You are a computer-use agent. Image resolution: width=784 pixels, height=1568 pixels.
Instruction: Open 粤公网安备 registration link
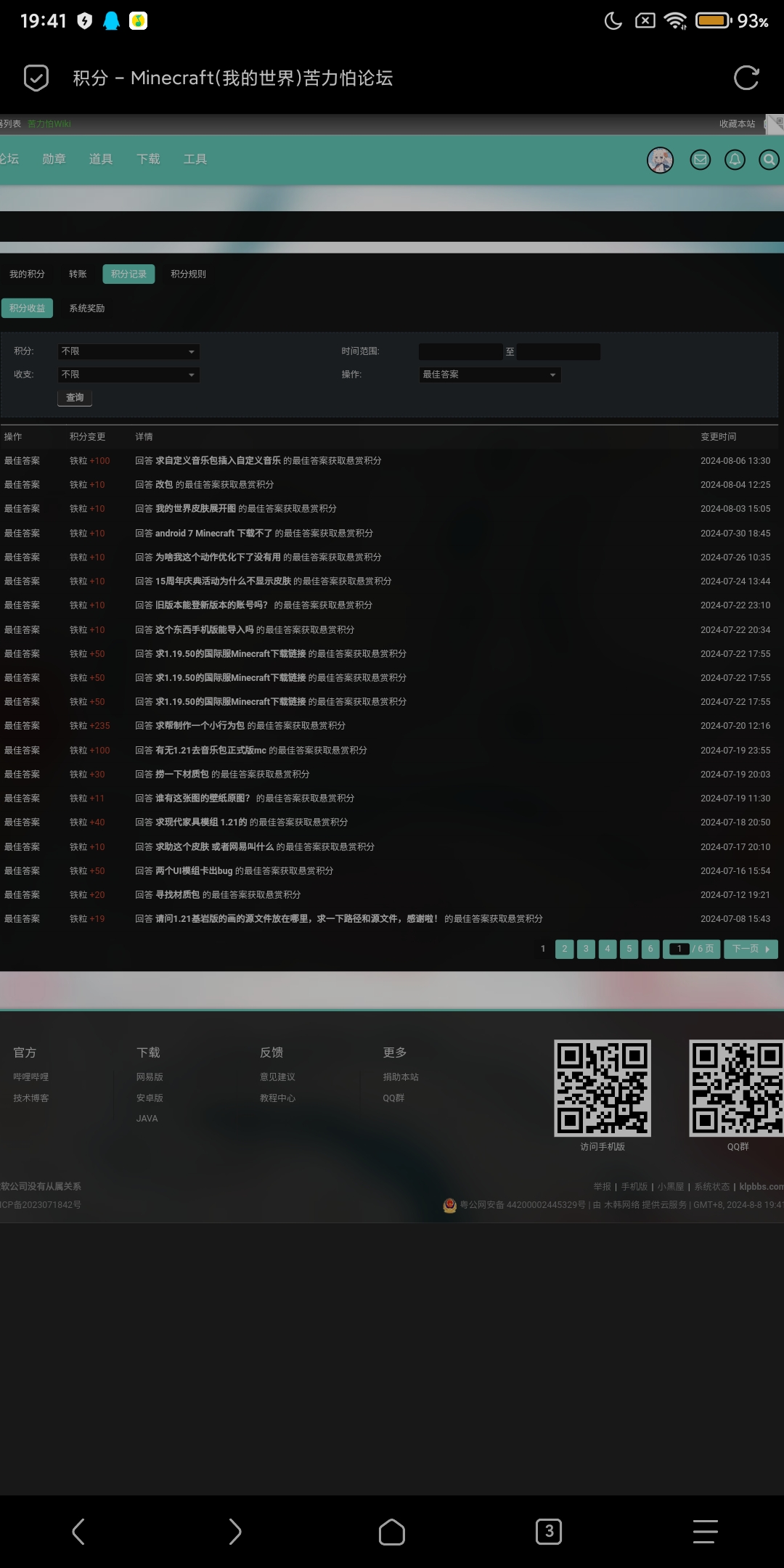tap(523, 1204)
